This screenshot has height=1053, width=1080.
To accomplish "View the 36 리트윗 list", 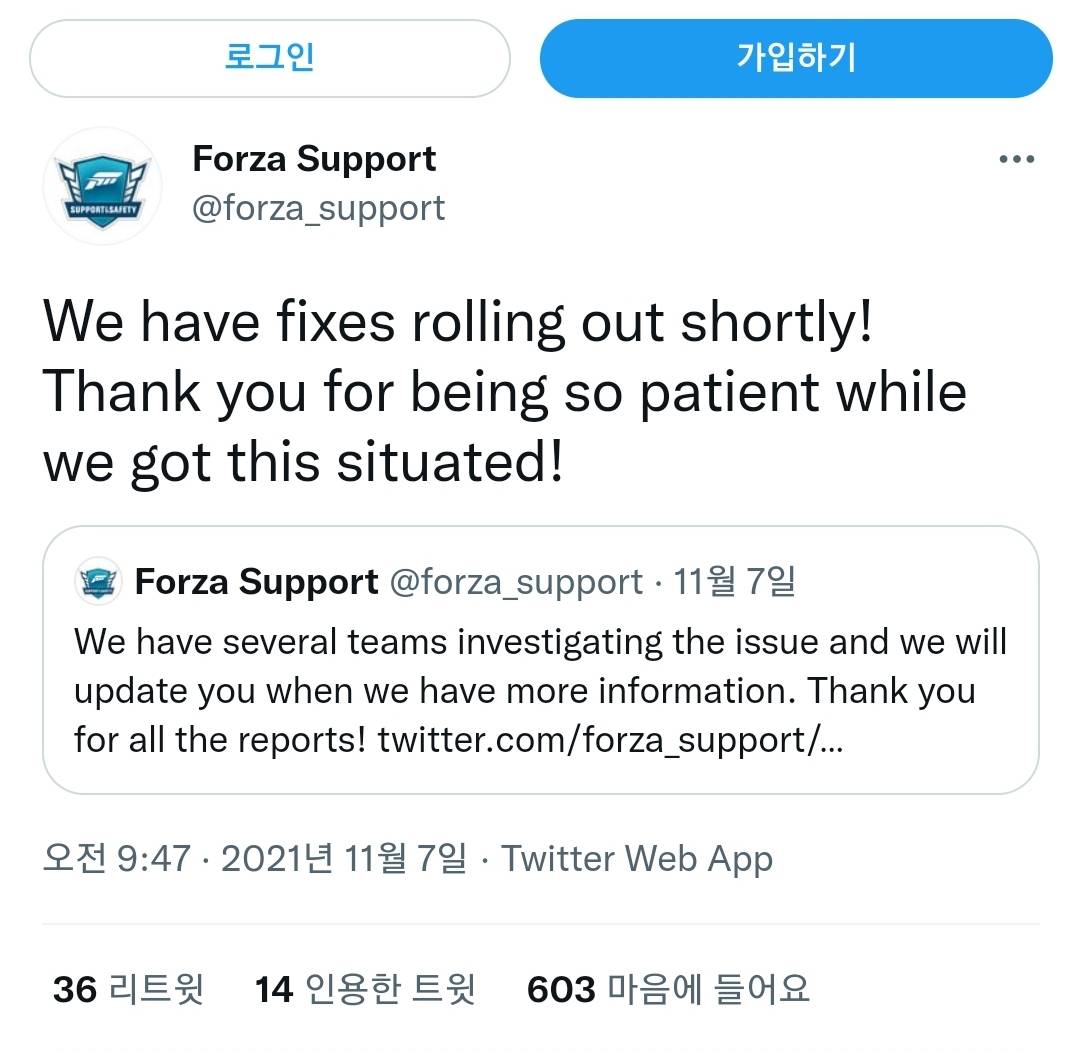I will click(x=128, y=989).
